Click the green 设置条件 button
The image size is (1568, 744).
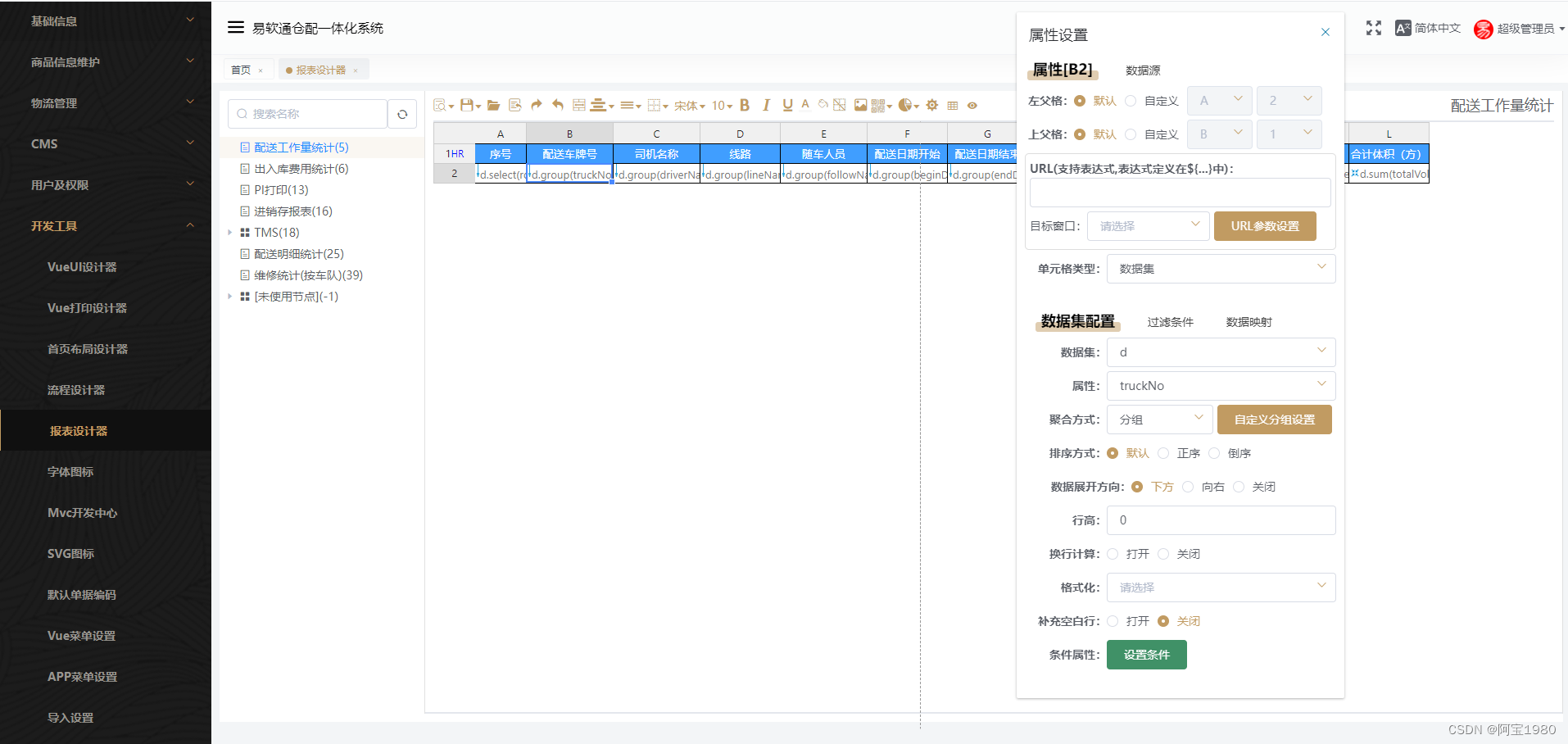point(1147,655)
